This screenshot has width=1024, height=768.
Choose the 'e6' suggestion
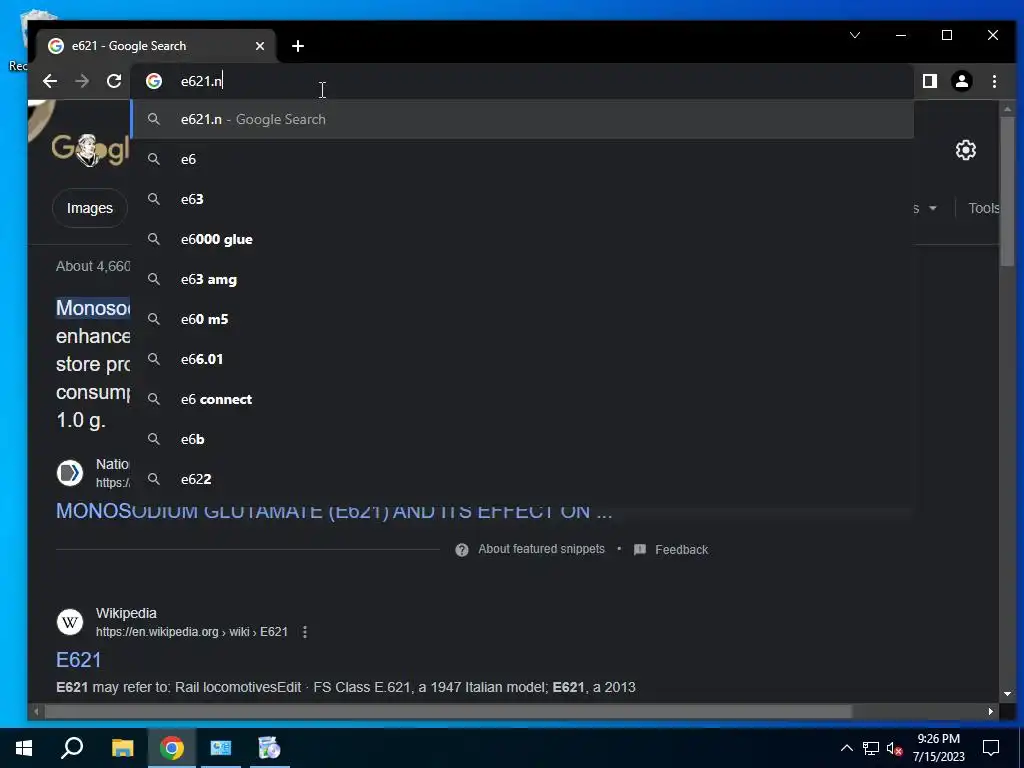pyautogui.click(x=522, y=159)
